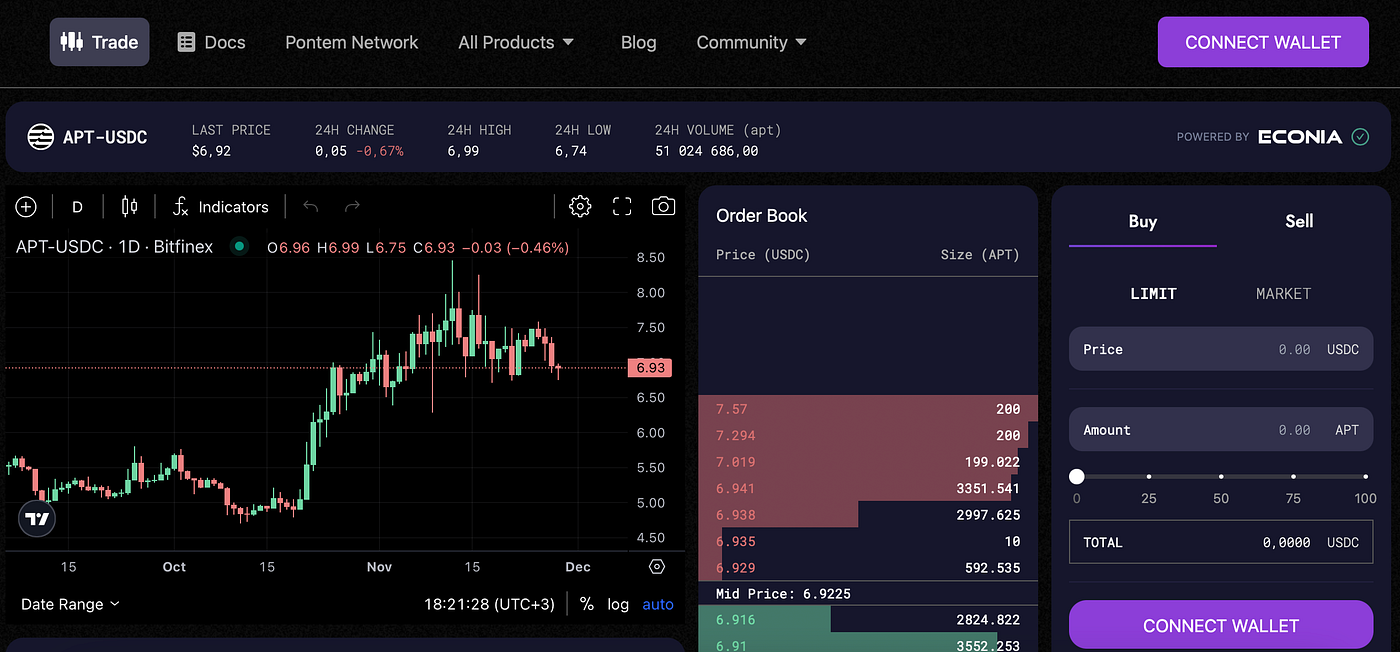This screenshot has width=1400, height=652.
Task: Click the time axis settings icon
Action: pos(657,567)
